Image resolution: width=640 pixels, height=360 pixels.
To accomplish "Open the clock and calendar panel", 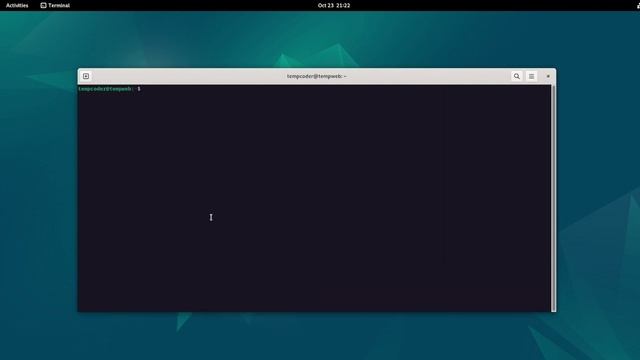I will pyautogui.click(x=333, y=5).
